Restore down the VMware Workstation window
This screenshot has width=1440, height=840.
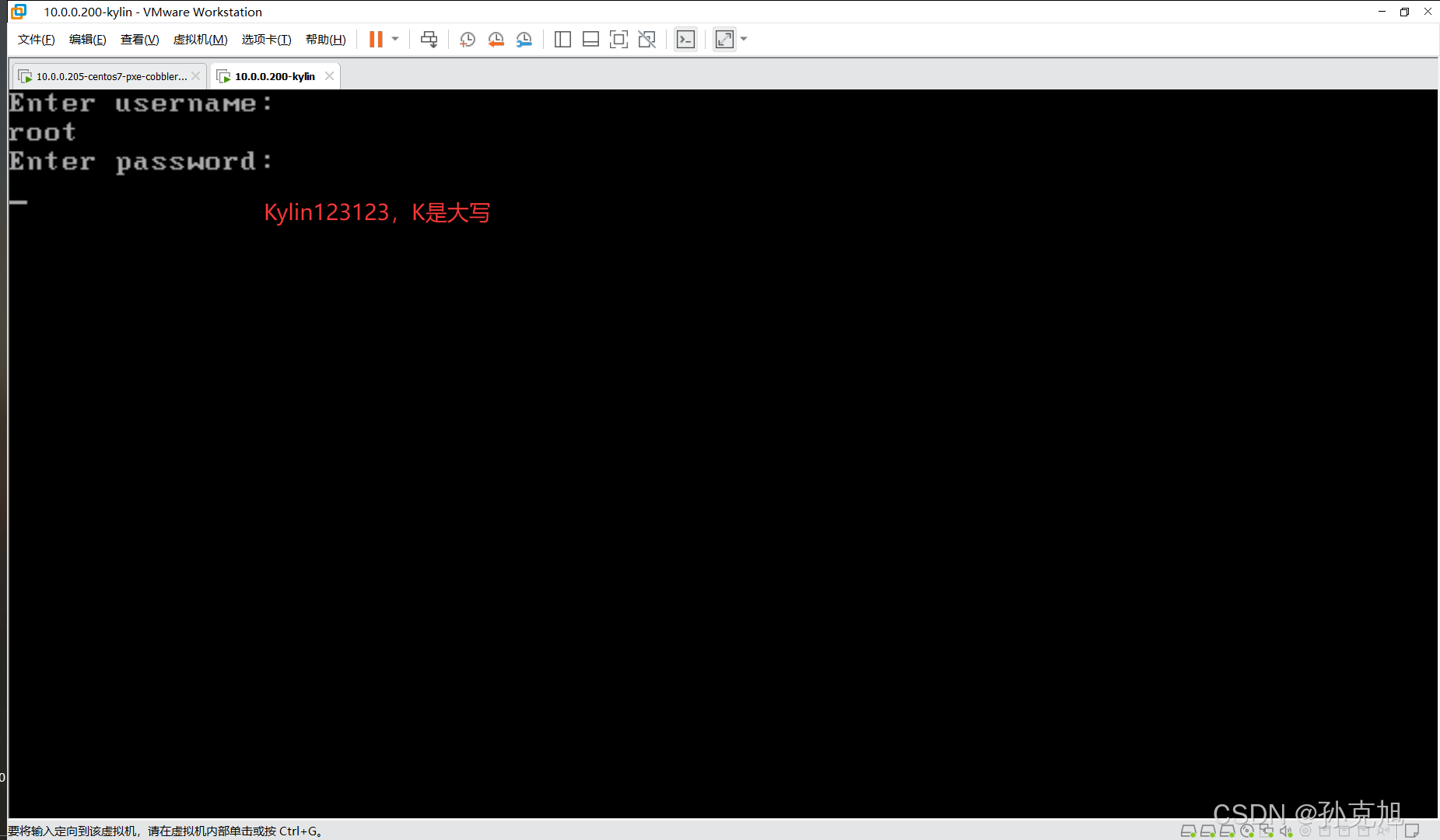pyautogui.click(x=1404, y=12)
